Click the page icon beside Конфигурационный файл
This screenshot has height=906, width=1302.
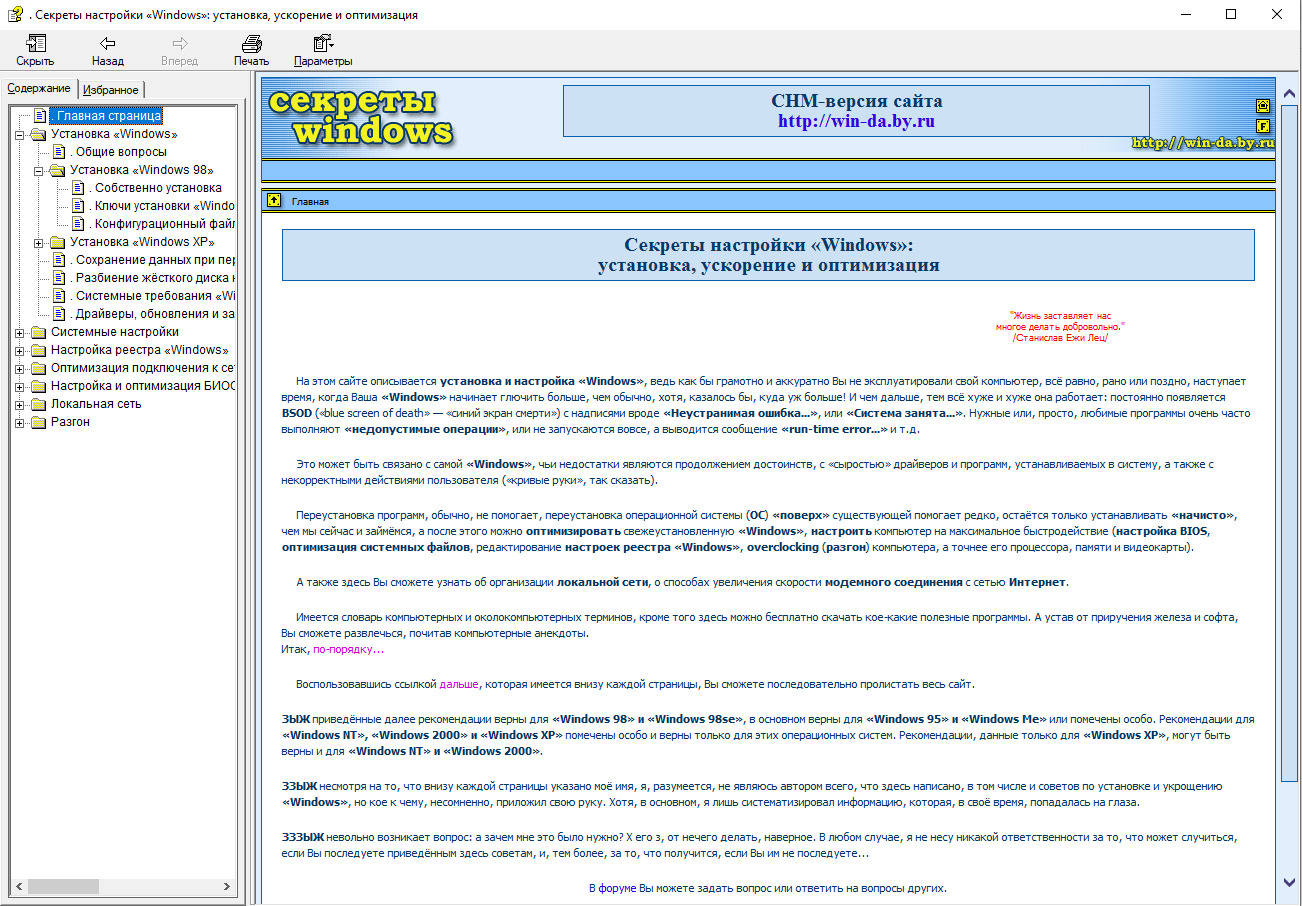click(x=78, y=224)
